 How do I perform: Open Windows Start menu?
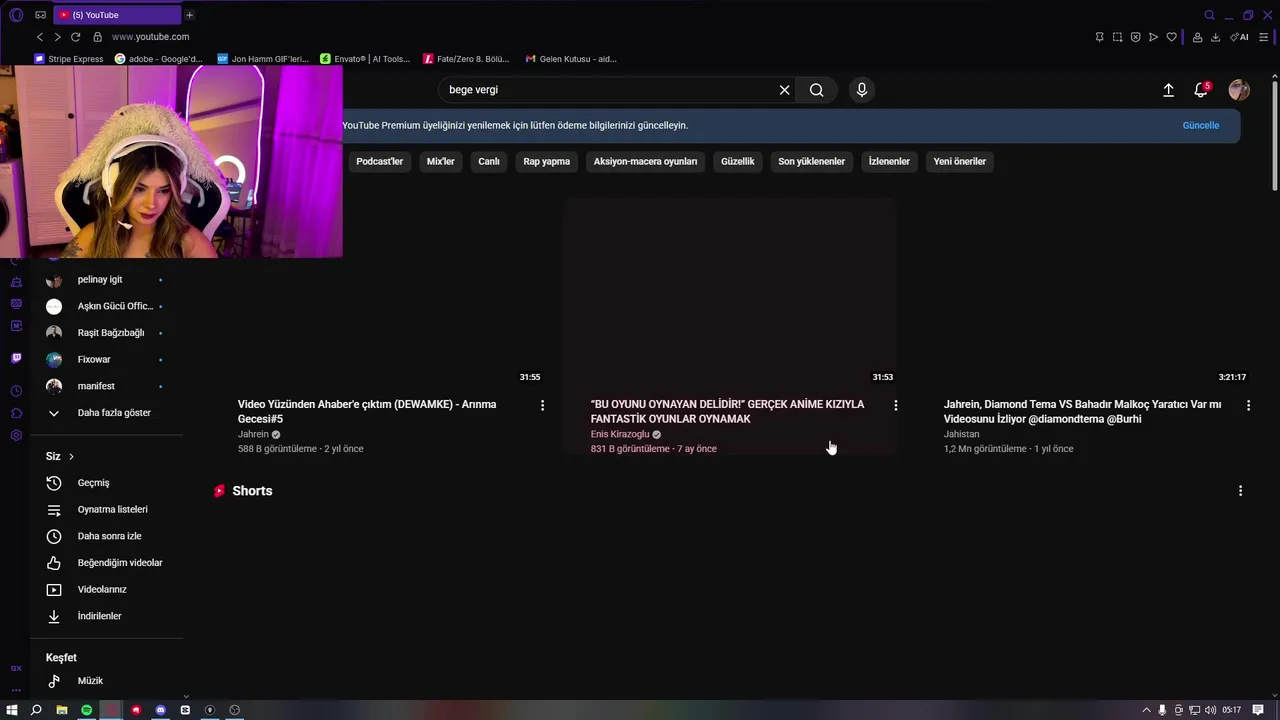click(12, 710)
